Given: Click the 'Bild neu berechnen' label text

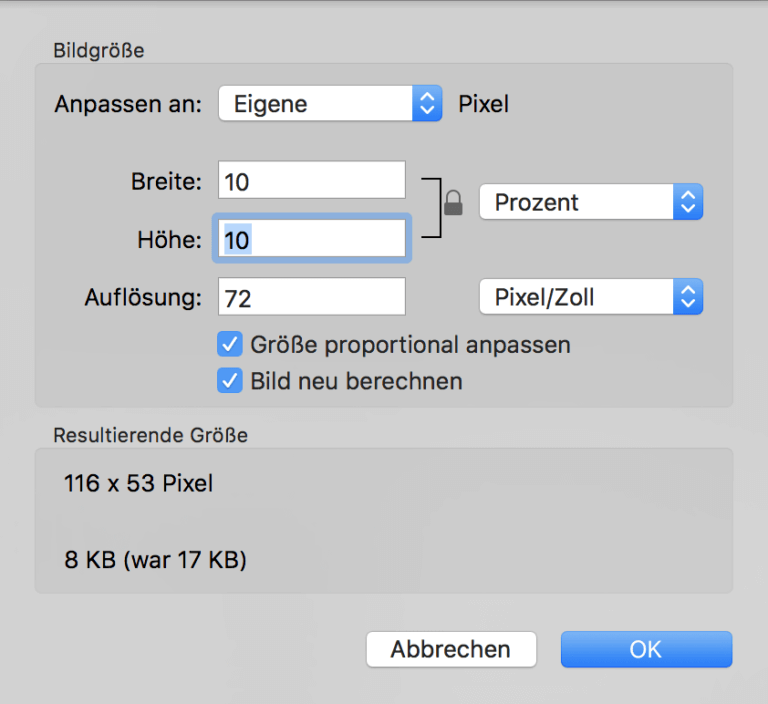Looking at the screenshot, I should (x=357, y=381).
